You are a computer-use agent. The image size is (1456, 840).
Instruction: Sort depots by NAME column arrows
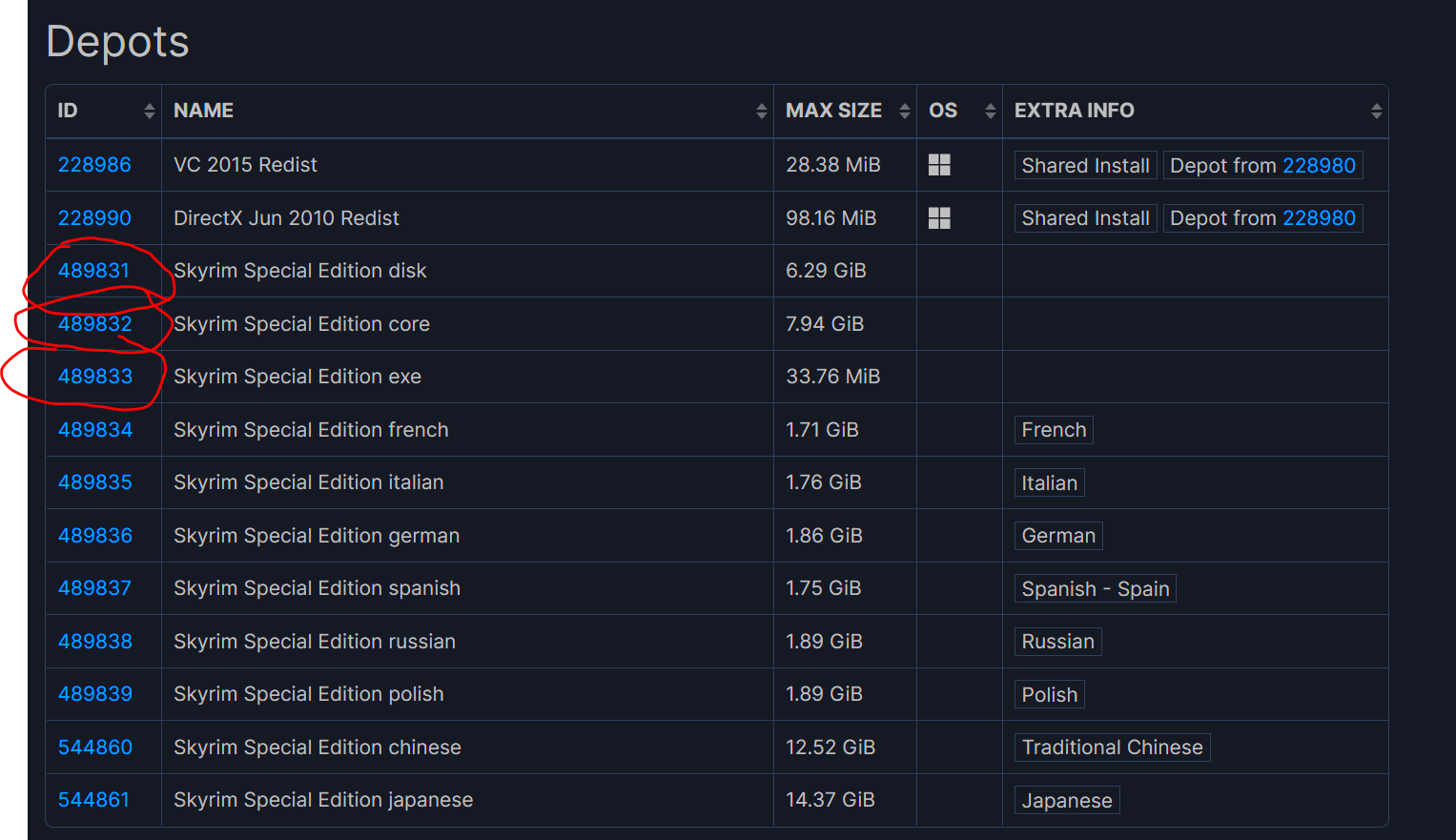point(762,111)
